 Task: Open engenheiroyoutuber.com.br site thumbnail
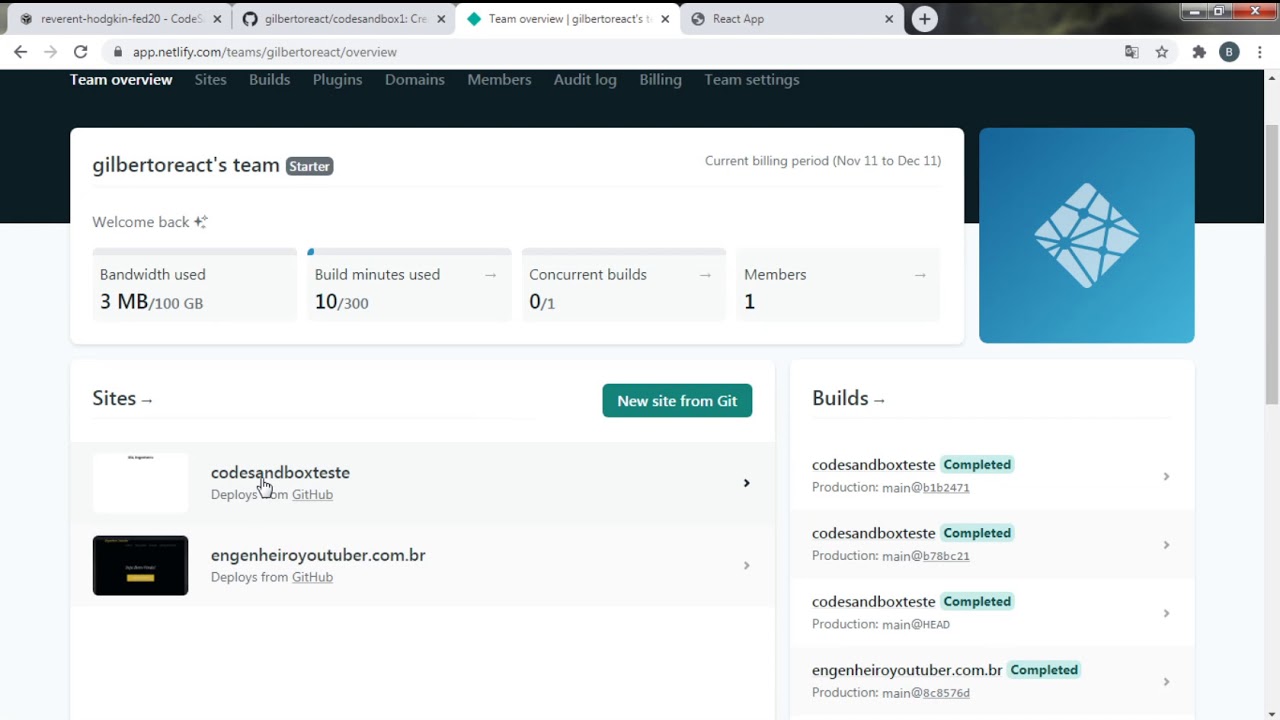coord(140,566)
